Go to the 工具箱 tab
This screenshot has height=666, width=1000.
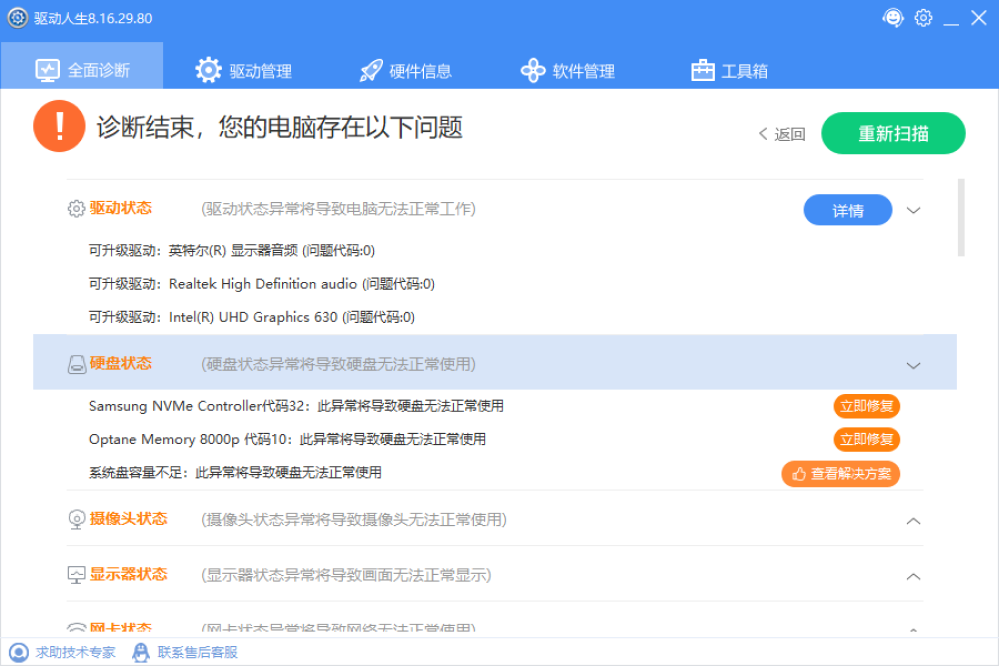coord(730,71)
